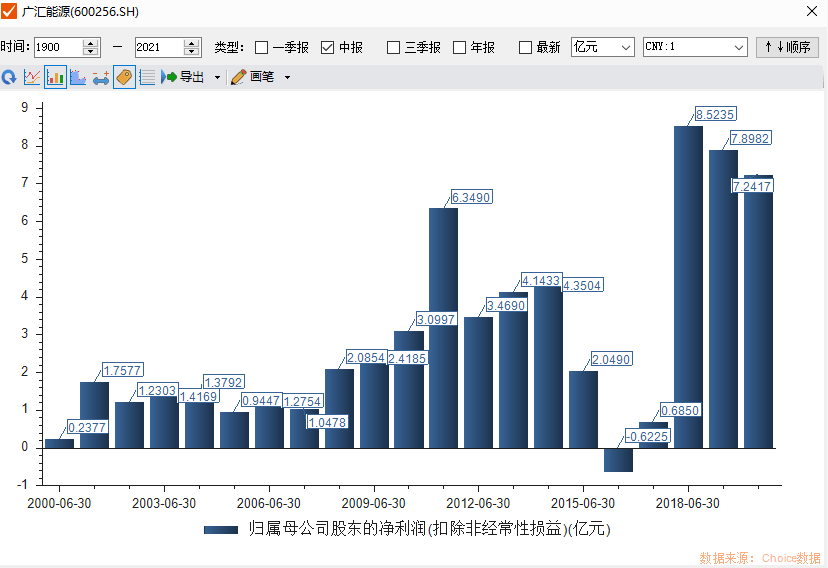Click the 2.4185 data label
The image size is (828, 568).
coord(407,358)
